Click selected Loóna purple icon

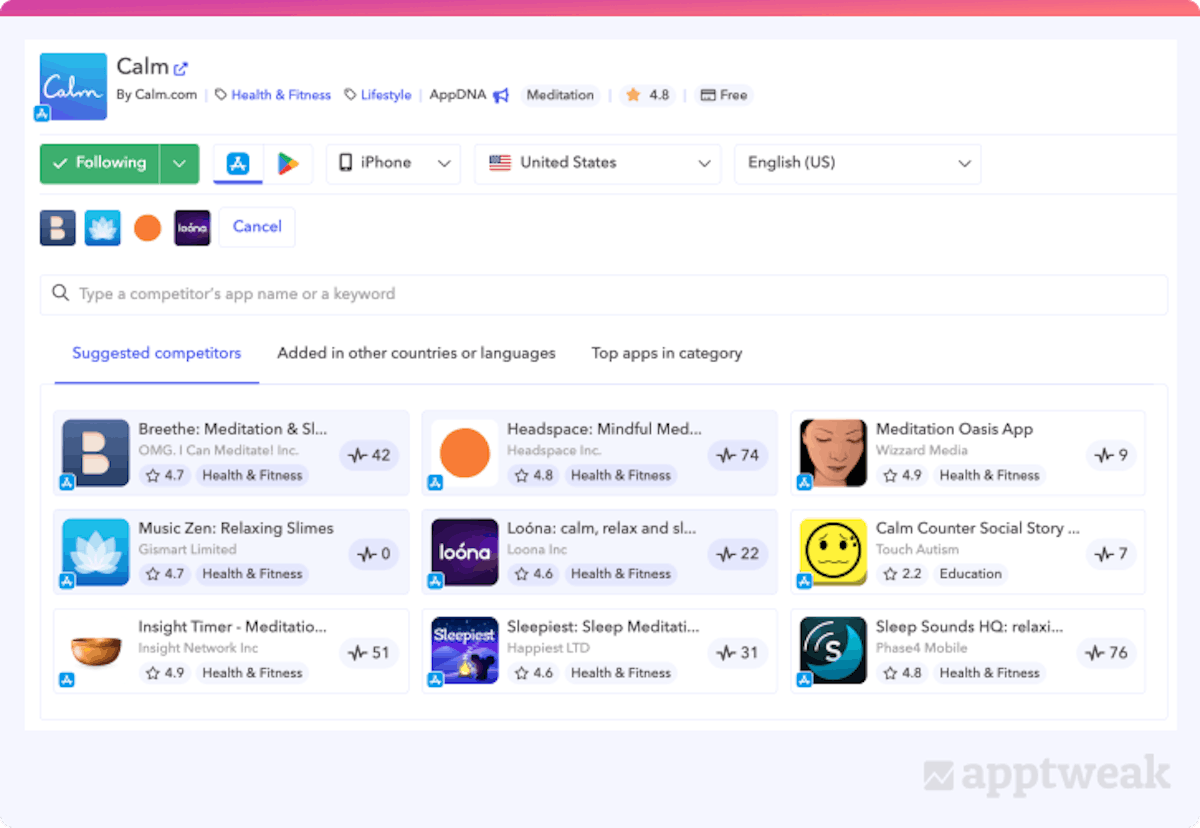click(x=192, y=228)
